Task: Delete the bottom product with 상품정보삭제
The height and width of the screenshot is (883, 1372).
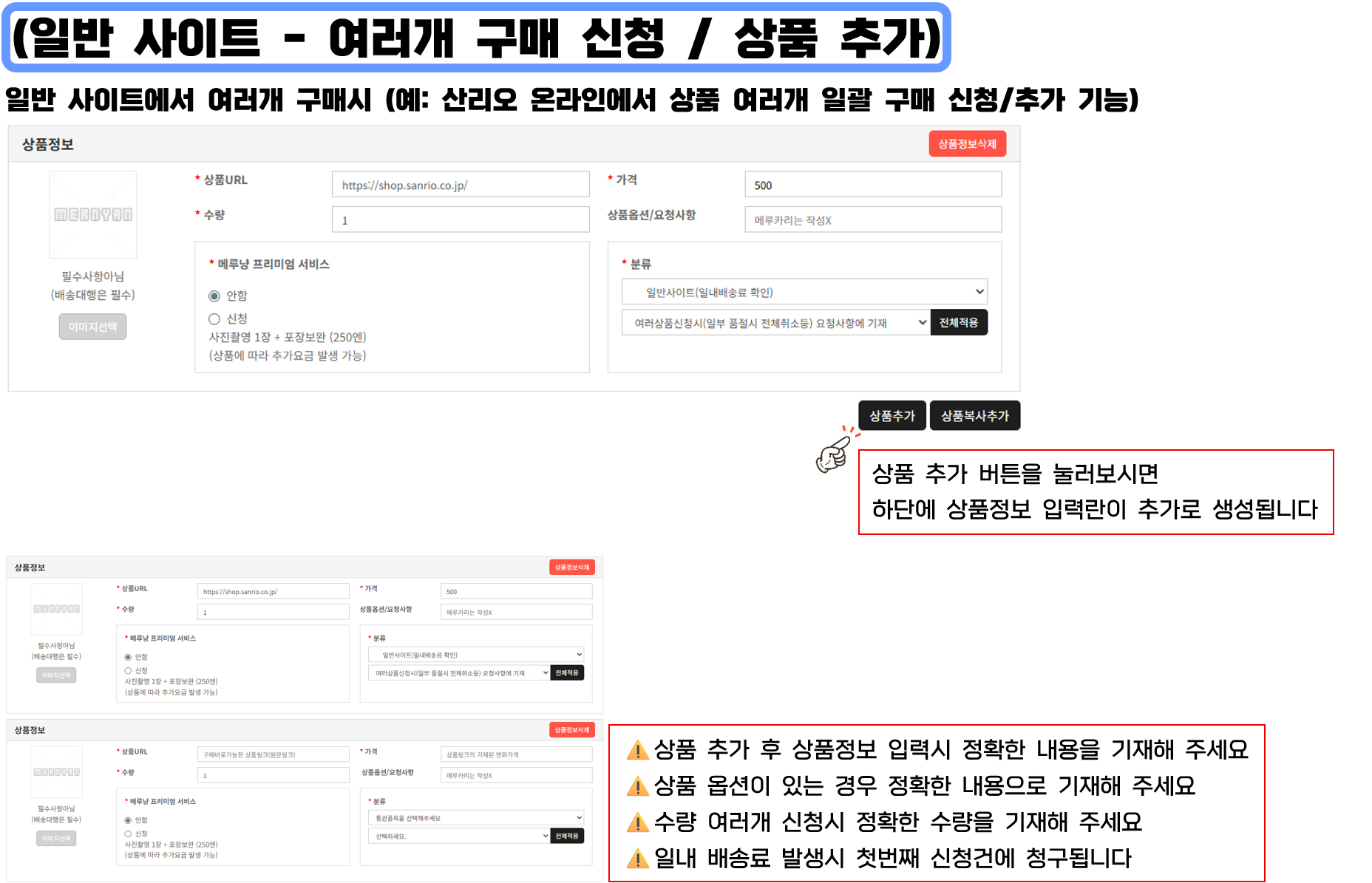Action: click(x=572, y=730)
